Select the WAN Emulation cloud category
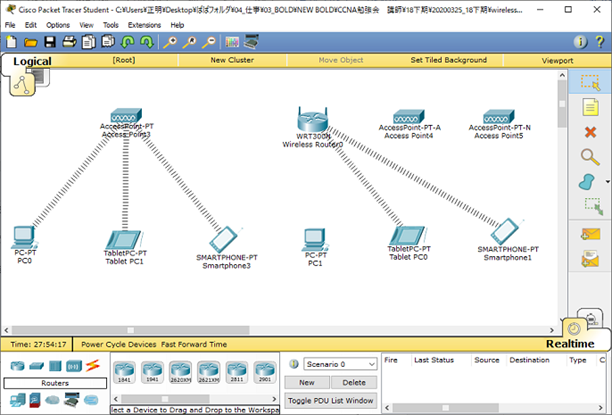The image size is (612, 415). pos(52,400)
